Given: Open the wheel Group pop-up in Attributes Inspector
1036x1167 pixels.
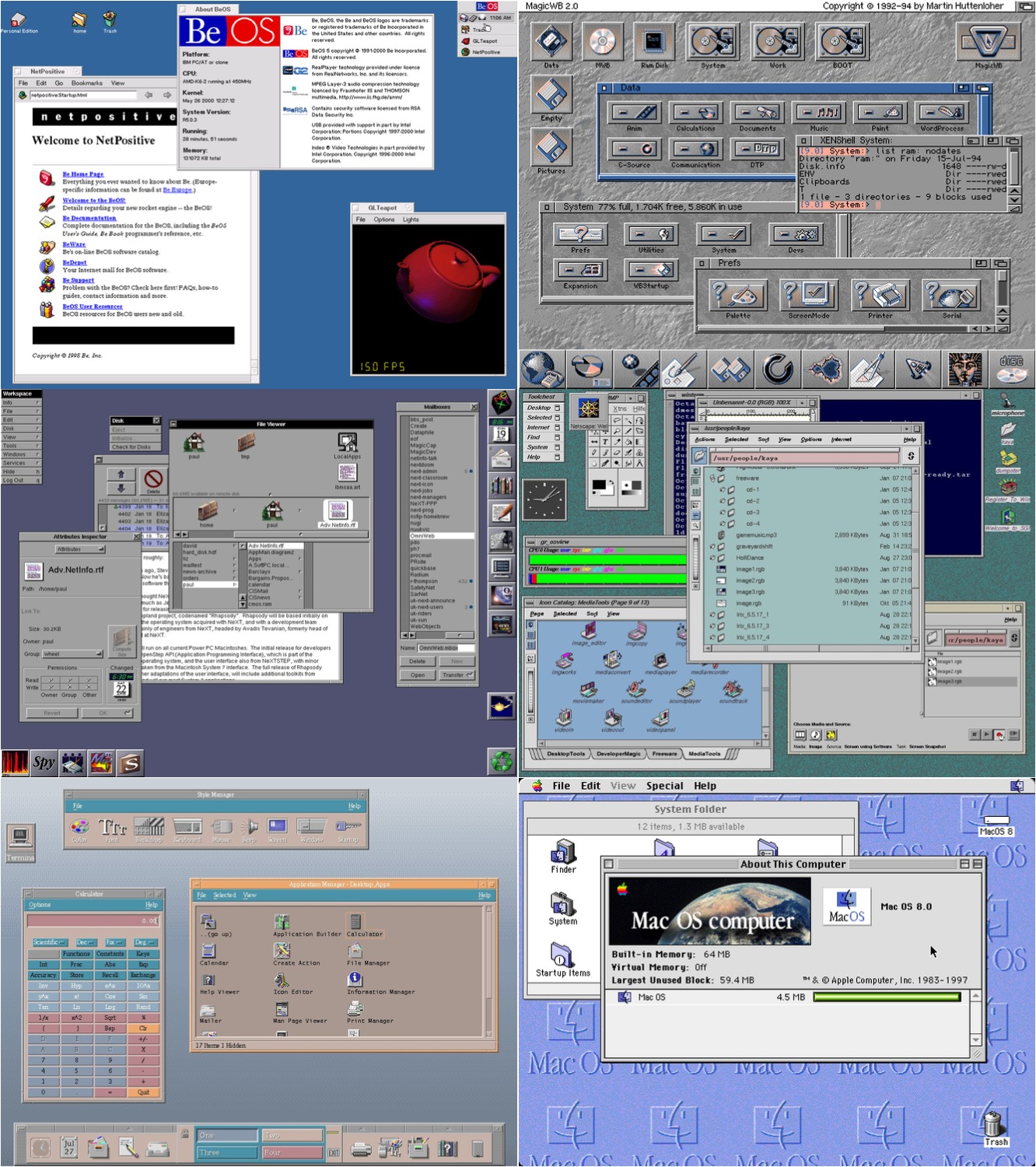Looking at the screenshot, I should coord(72,654).
